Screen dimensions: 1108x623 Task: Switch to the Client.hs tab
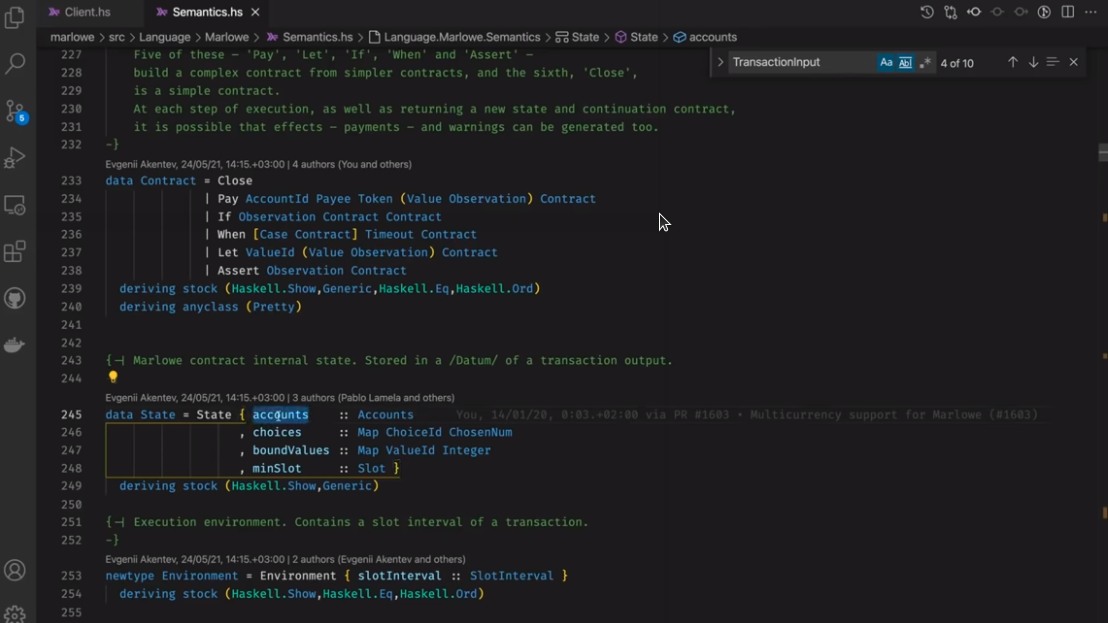click(86, 12)
